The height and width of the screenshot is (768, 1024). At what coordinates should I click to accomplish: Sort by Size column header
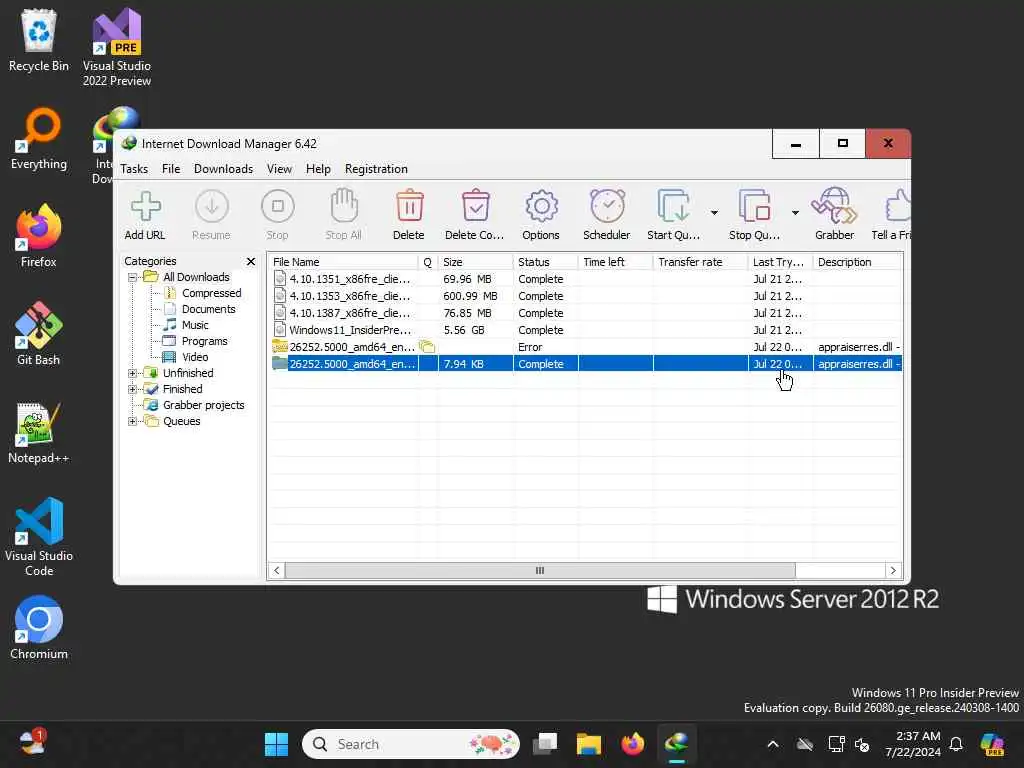click(x=475, y=262)
